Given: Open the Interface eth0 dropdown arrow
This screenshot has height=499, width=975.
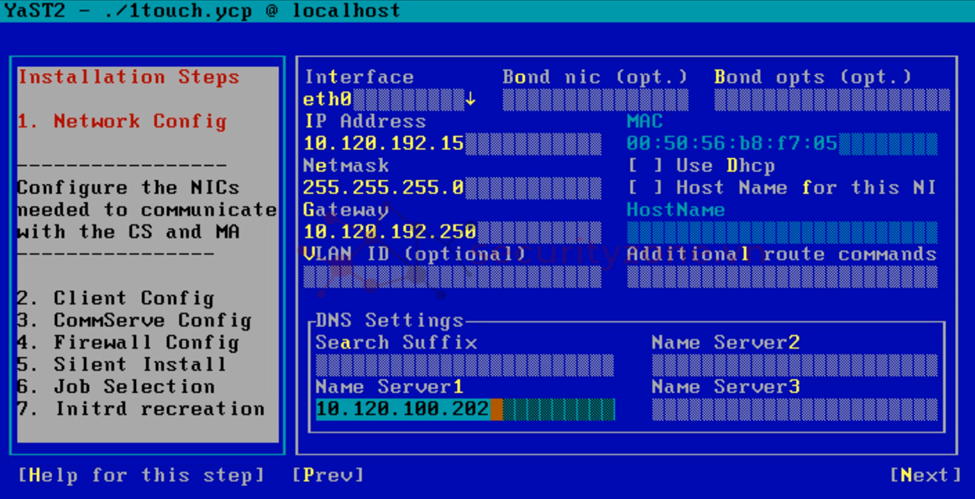Looking at the screenshot, I should point(470,100).
